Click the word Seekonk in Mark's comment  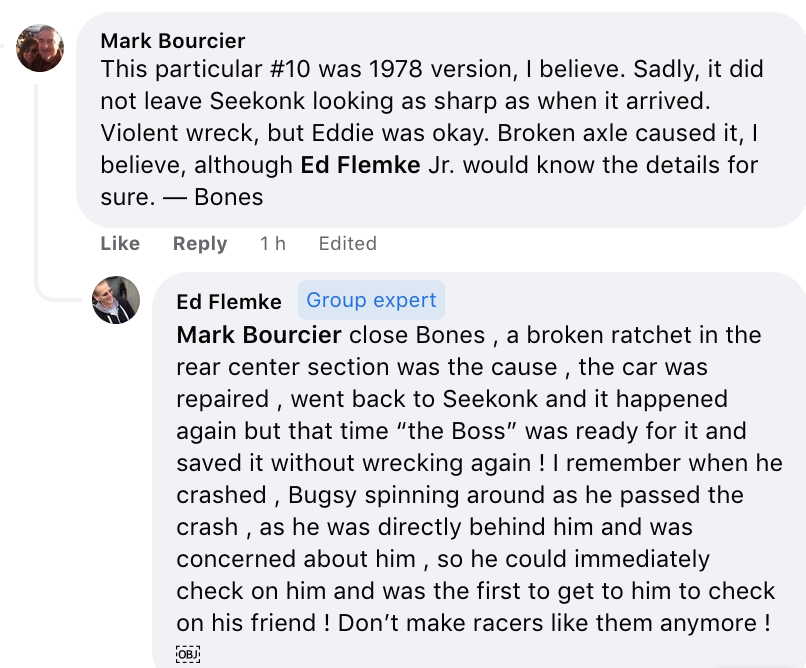(257, 101)
